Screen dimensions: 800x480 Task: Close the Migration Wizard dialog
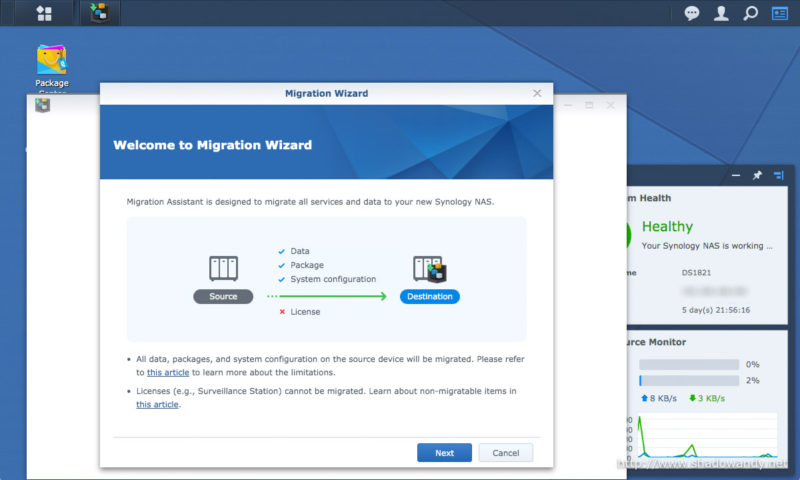coord(537,93)
